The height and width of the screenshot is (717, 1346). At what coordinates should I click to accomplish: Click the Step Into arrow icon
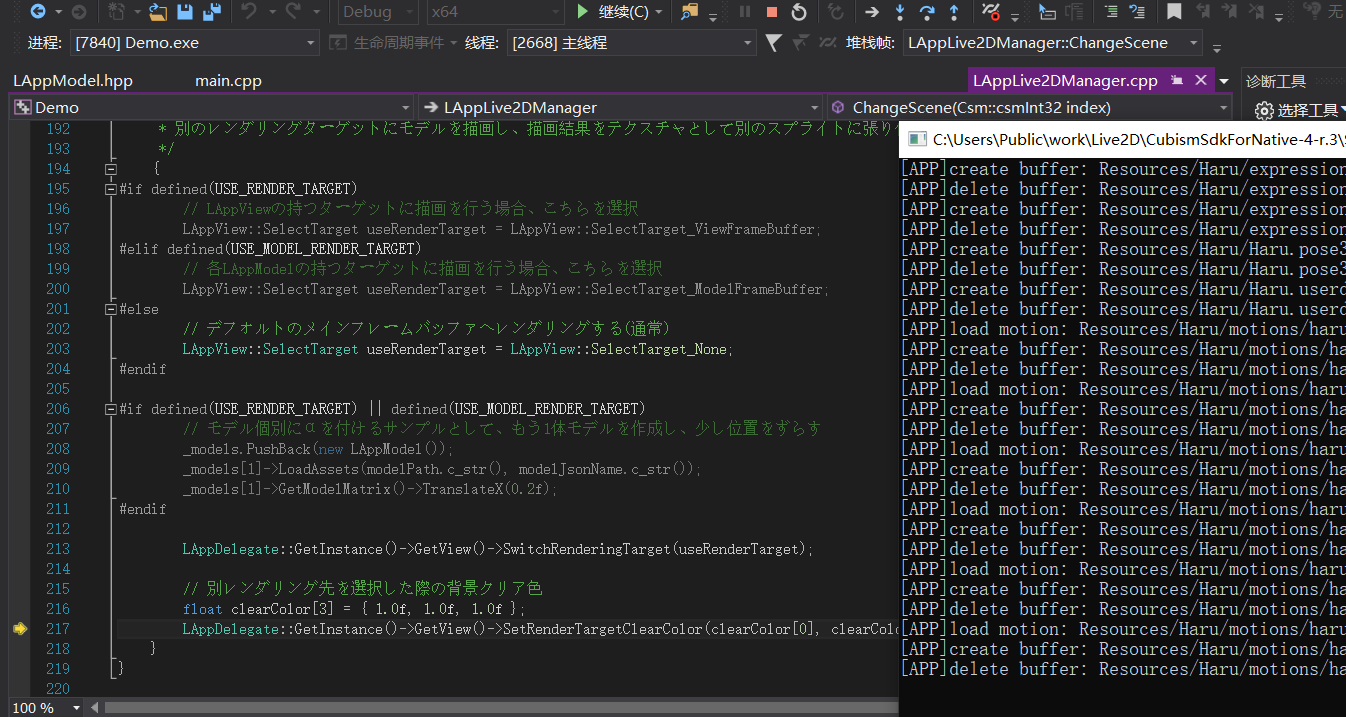900,12
